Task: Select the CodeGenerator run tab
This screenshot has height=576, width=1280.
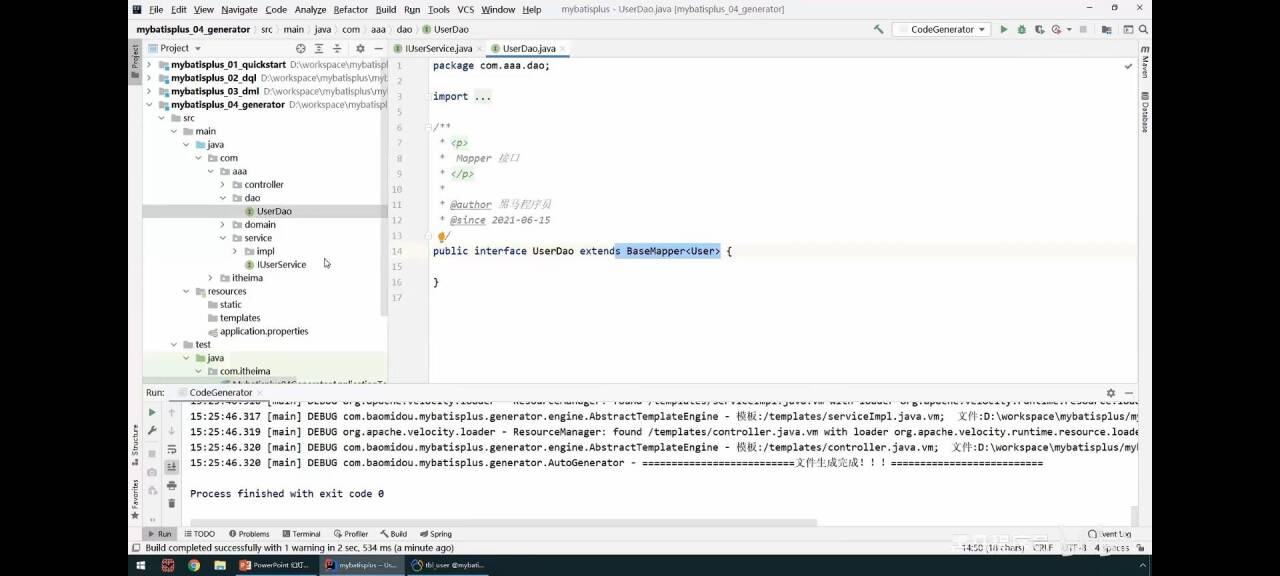Action: (x=220, y=393)
